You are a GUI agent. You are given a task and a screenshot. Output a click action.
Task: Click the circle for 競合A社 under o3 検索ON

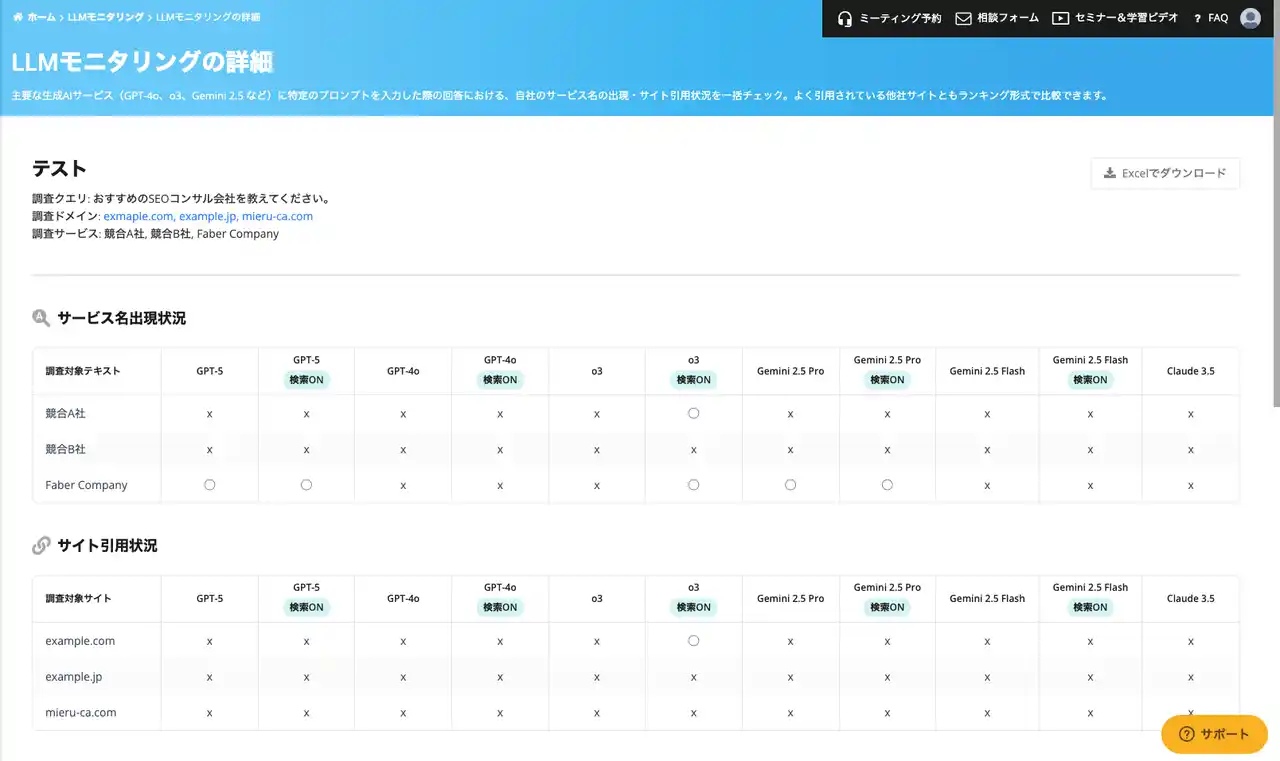click(x=693, y=413)
